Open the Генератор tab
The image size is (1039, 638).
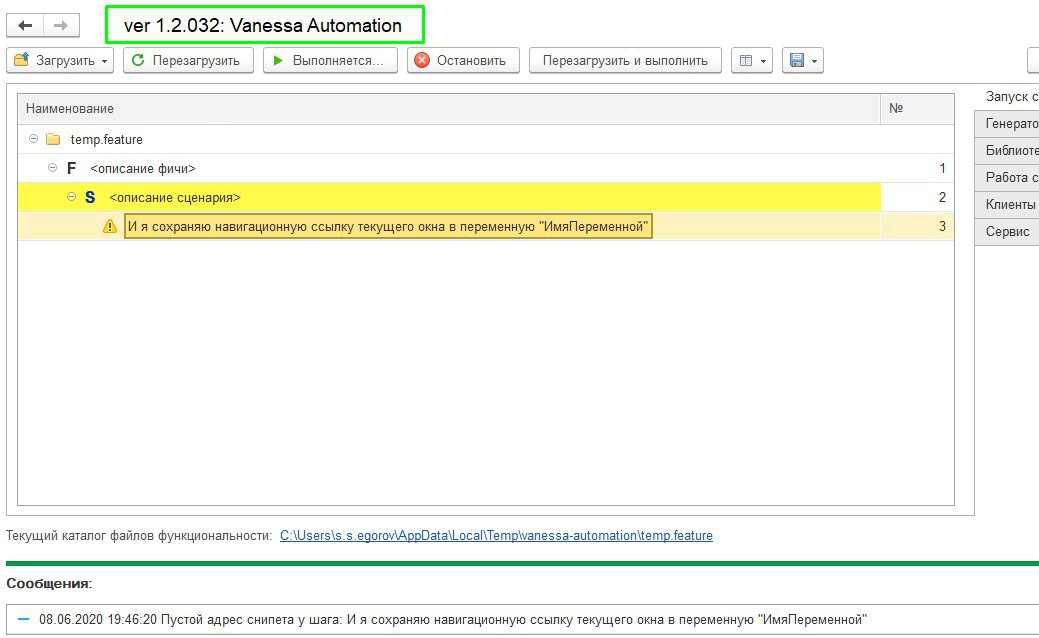(x=1009, y=123)
